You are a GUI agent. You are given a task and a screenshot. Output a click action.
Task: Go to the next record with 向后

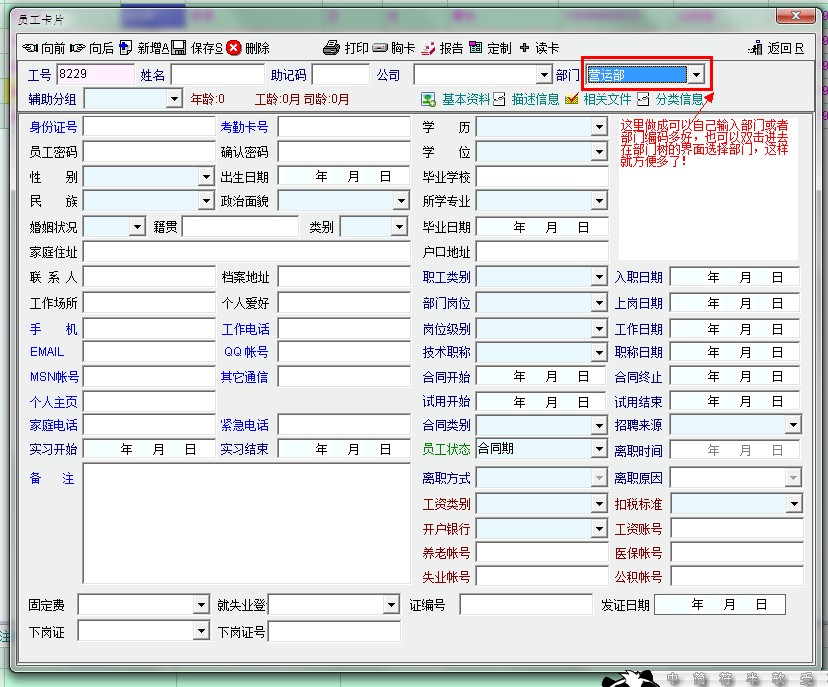[91, 48]
